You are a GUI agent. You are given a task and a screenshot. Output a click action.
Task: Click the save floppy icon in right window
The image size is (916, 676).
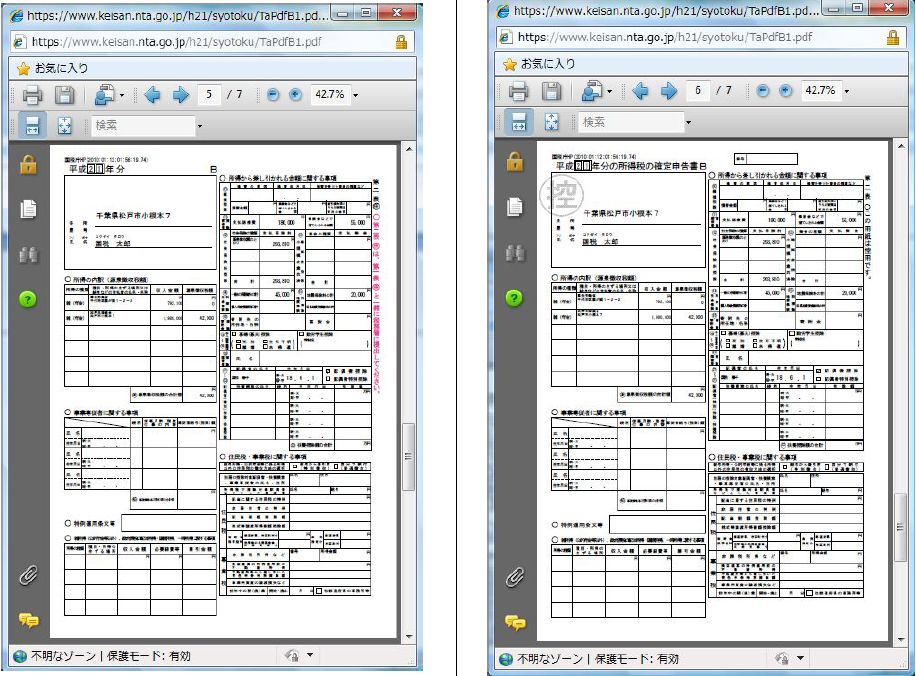[552, 91]
